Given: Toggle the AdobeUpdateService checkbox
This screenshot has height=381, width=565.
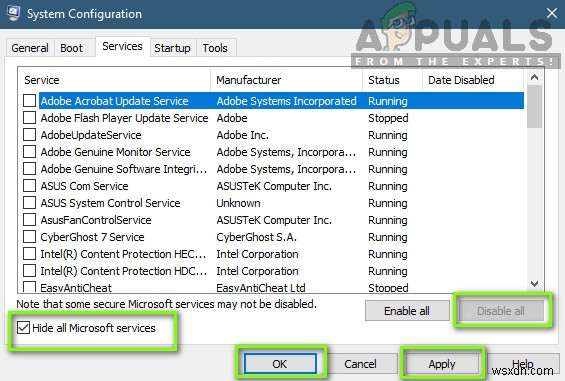Looking at the screenshot, I should 29,134.
